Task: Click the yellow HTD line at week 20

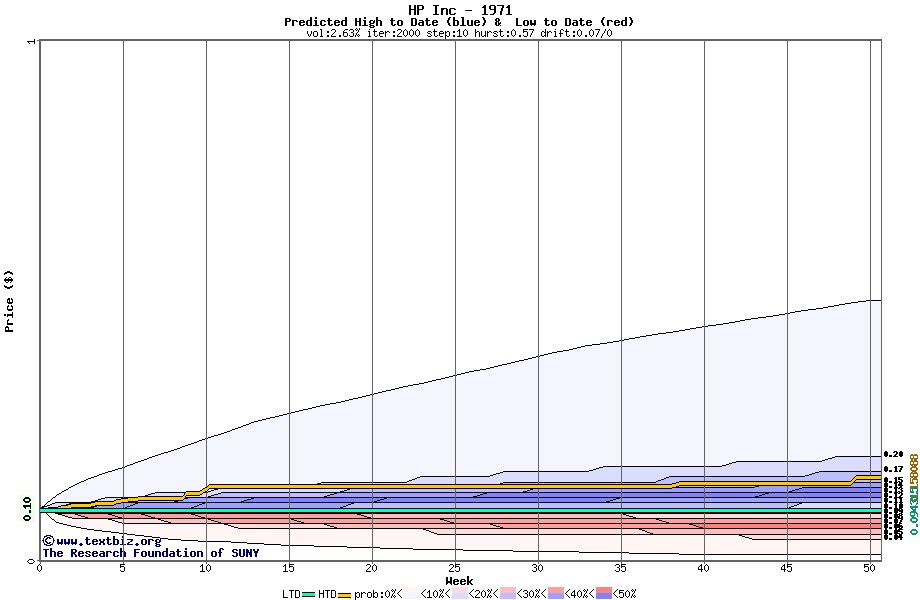Action: click(372, 486)
